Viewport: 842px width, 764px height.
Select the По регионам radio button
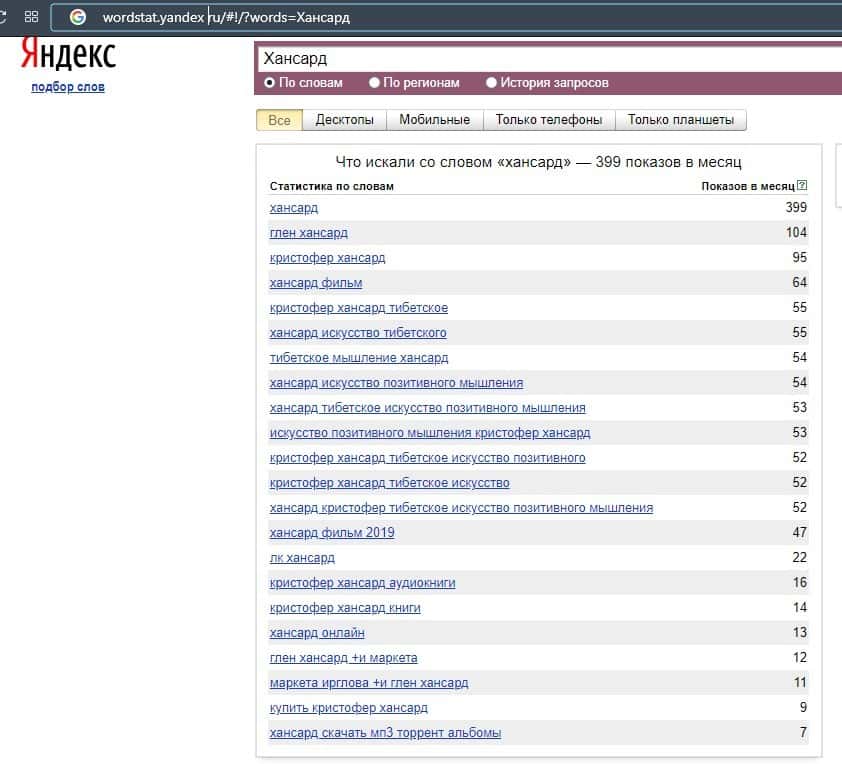click(x=375, y=83)
